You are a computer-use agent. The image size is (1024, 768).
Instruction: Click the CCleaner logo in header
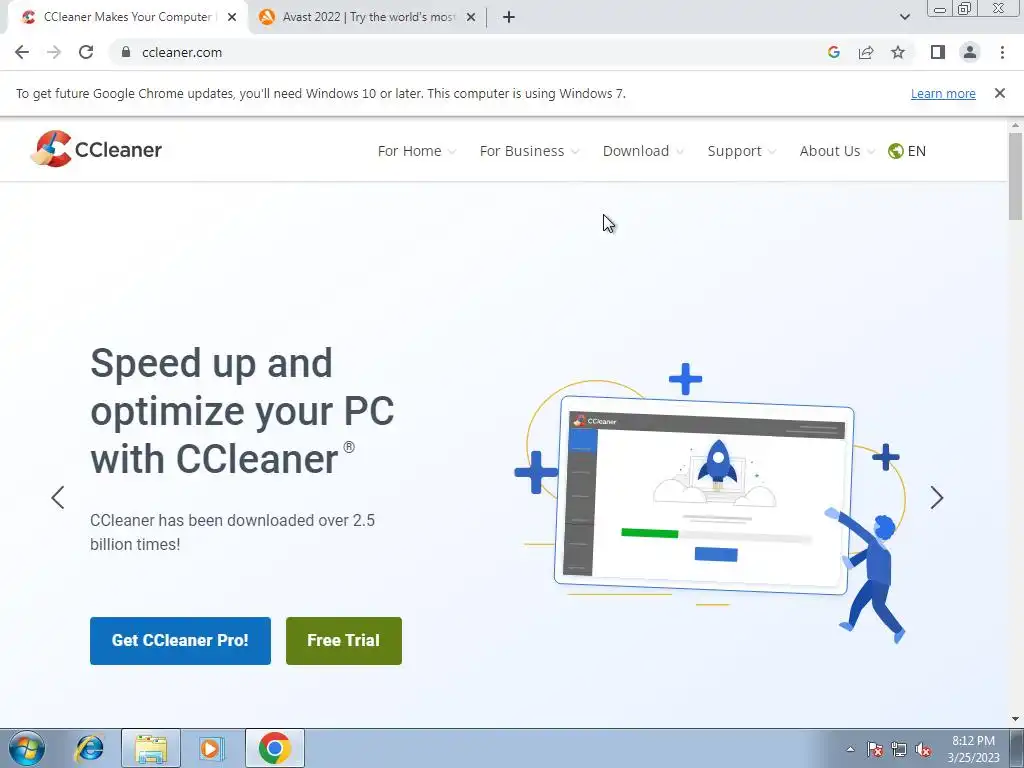[x=96, y=150]
